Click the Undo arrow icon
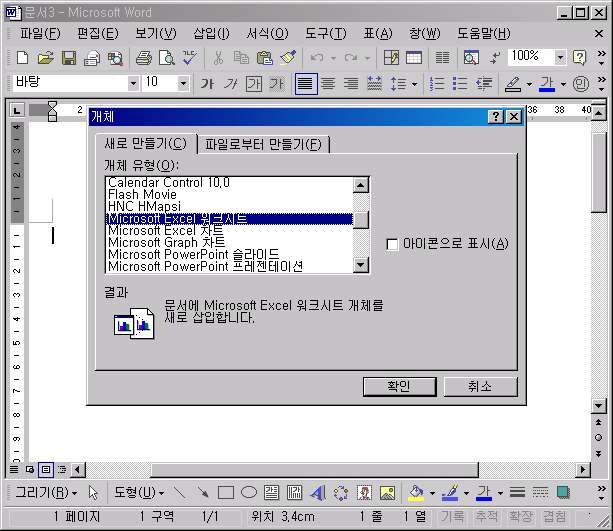The height and width of the screenshot is (531, 613). pos(317,58)
